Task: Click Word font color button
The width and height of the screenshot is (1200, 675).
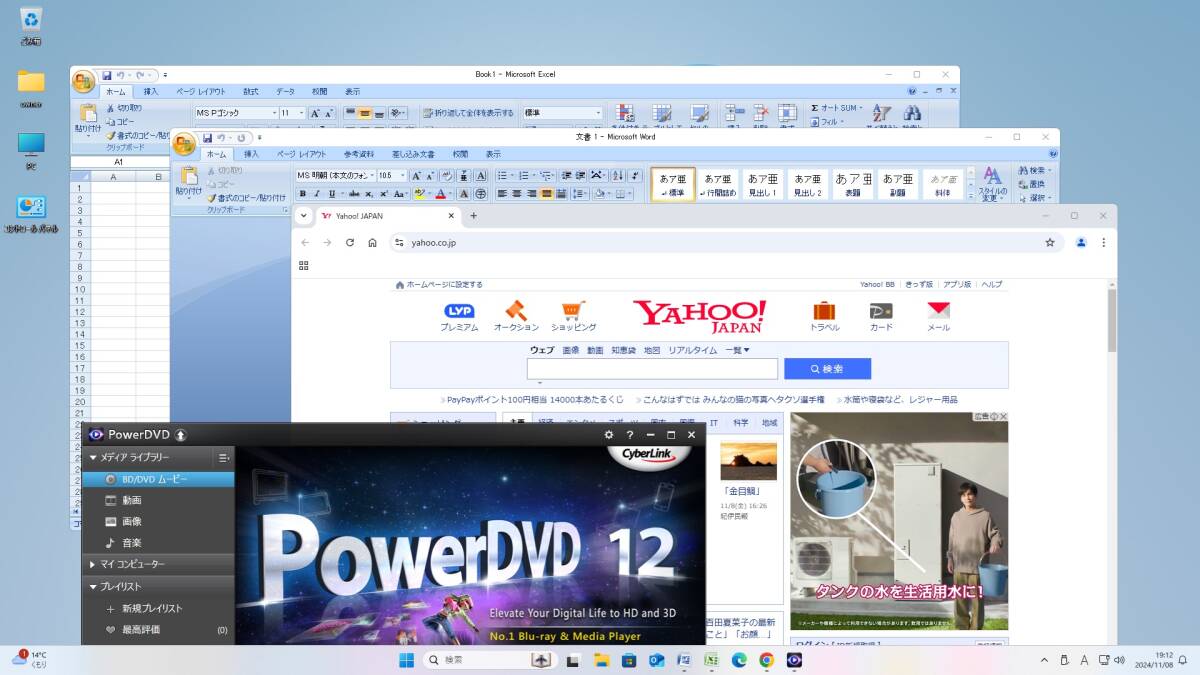Action: tap(442, 194)
